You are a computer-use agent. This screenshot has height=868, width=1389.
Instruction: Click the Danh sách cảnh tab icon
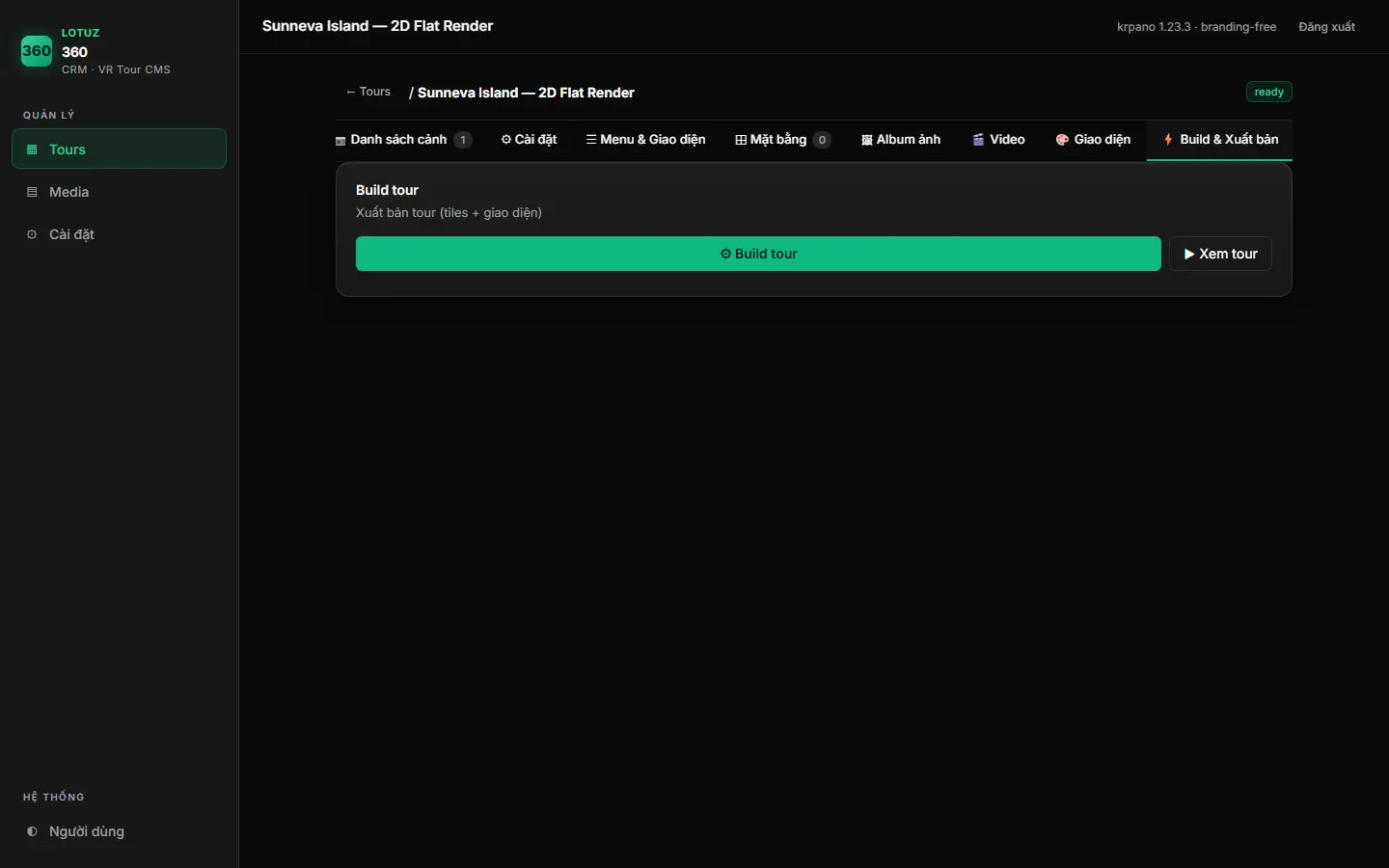pyautogui.click(x=340, y=141)
